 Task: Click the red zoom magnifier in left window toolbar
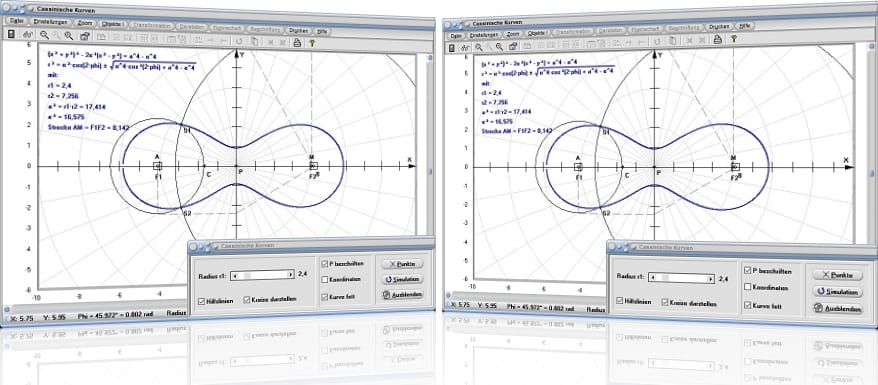tap(68, 36)
